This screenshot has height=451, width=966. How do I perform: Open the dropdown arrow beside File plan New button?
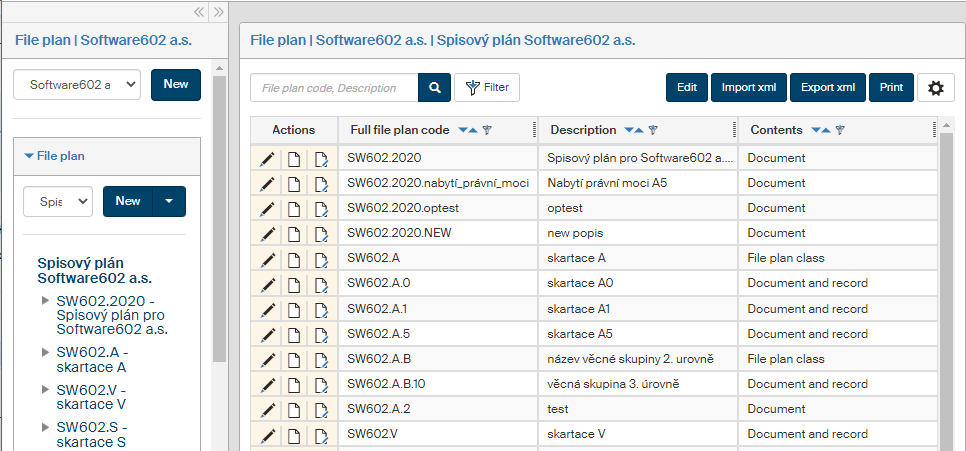[x=169, y=201]
